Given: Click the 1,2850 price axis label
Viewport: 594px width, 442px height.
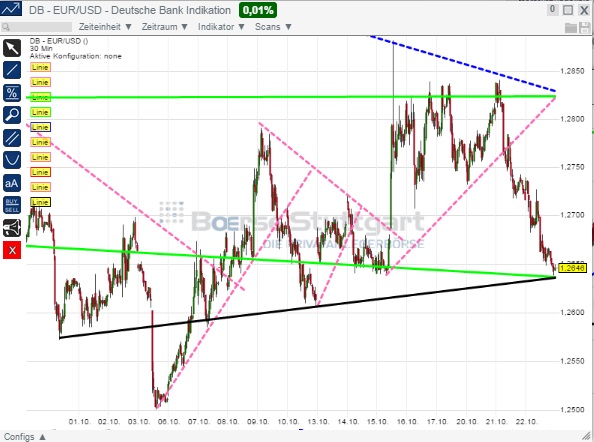Looking at the screenshot, I should pyautogui.click(x=572, y=71).
